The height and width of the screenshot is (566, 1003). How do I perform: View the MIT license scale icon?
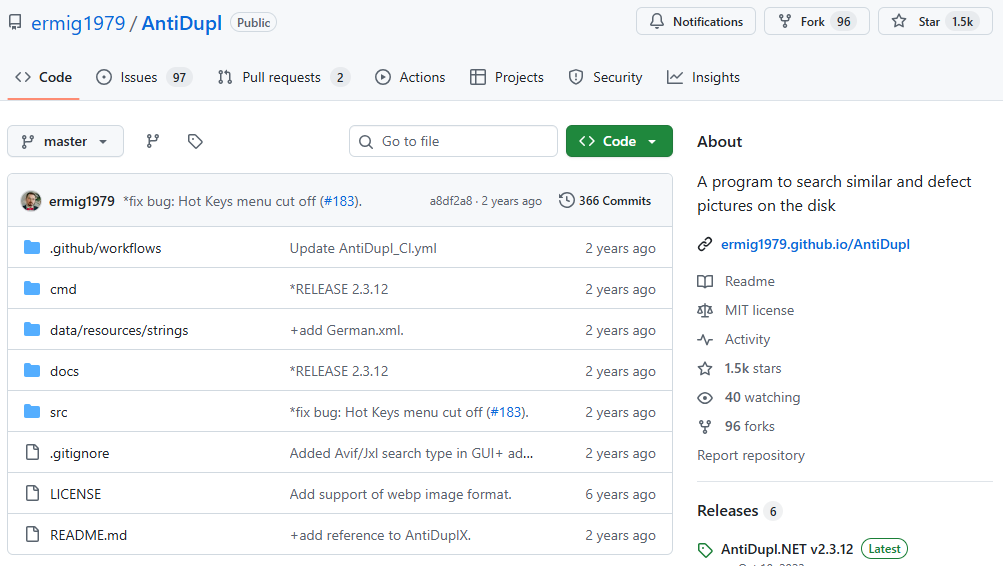coord(705,311)
